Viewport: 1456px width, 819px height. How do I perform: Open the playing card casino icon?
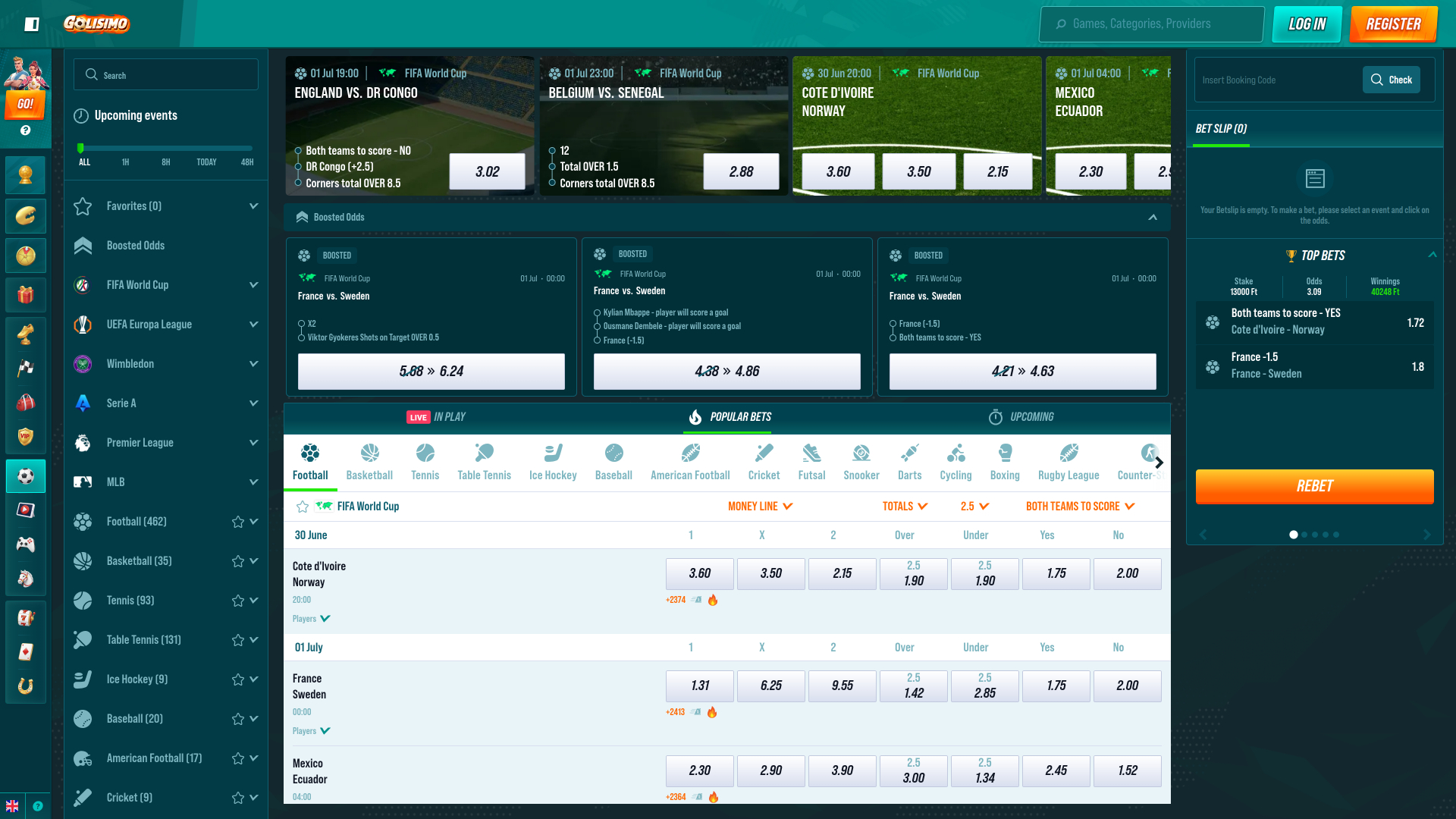[x=26, y=651]
